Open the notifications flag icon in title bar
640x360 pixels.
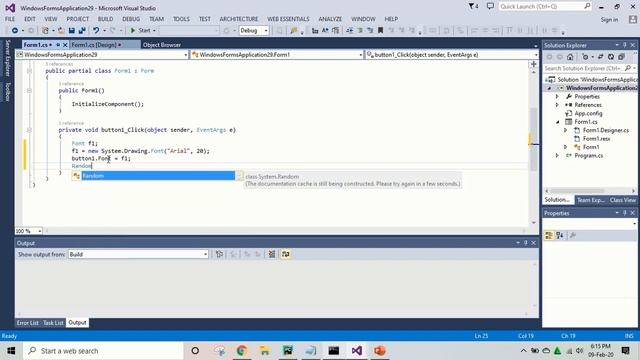click(x=473, y=6)
